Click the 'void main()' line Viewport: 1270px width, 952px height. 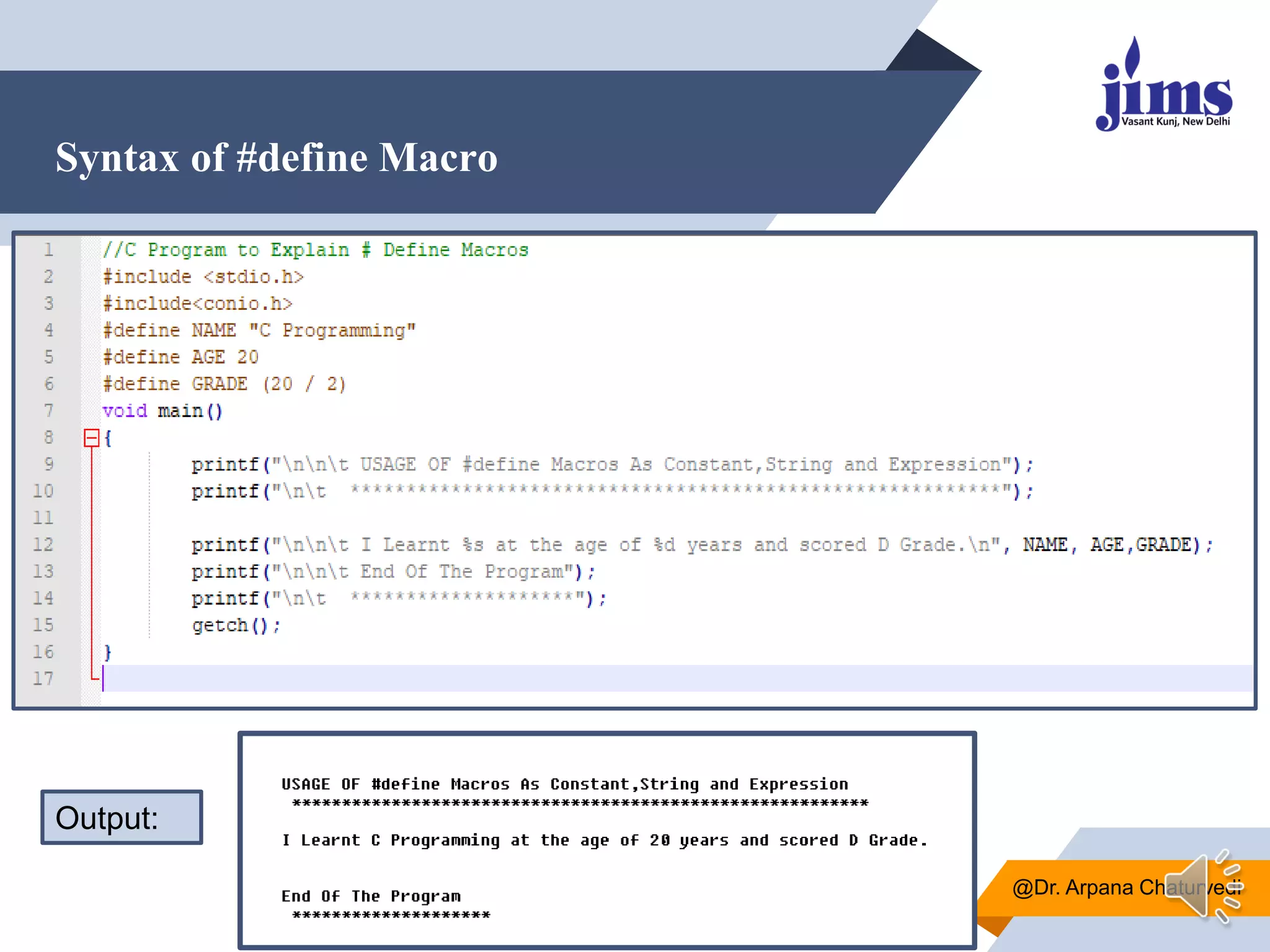(x=162, y=411)
